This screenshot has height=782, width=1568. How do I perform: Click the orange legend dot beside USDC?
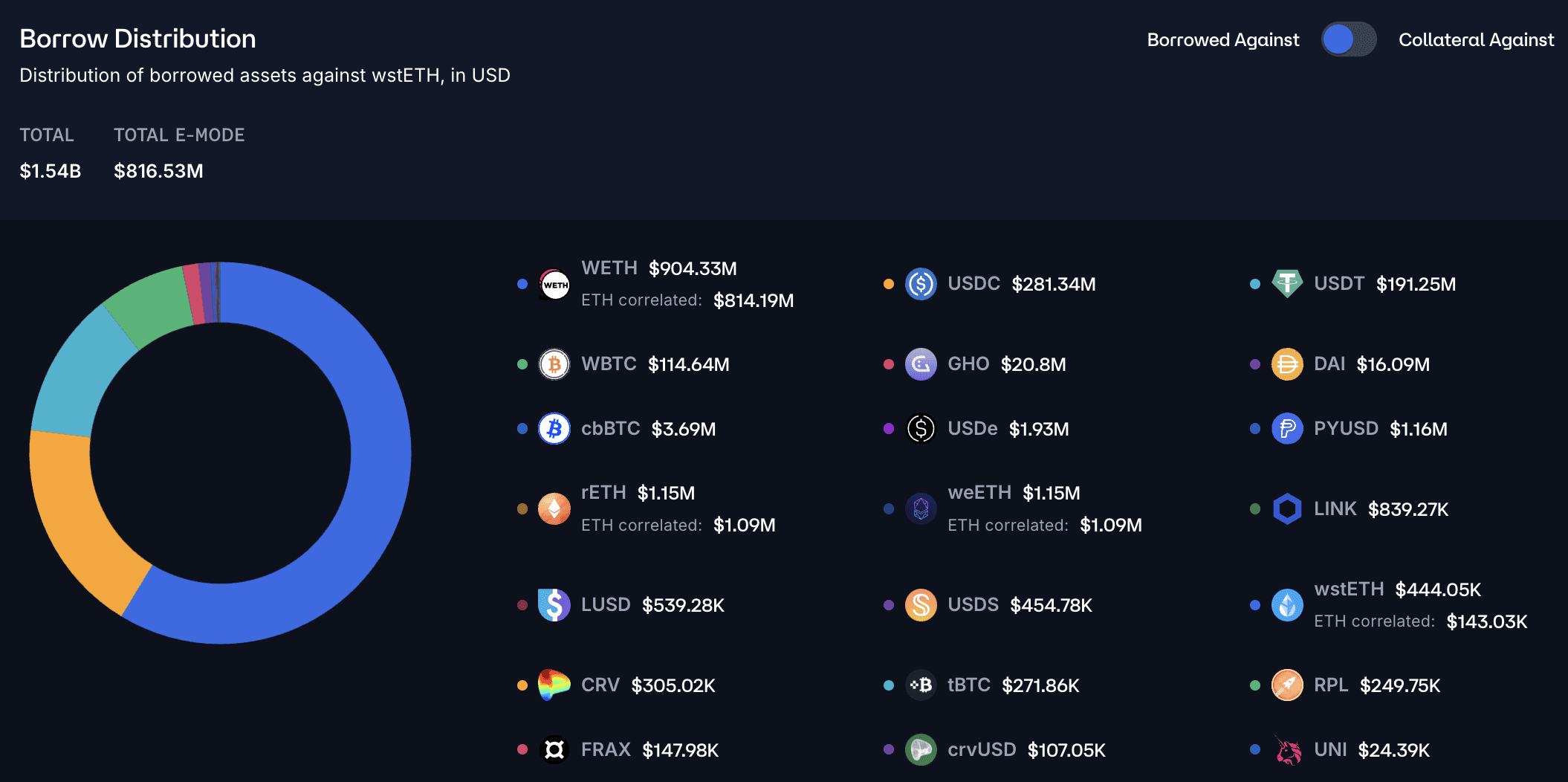coord(889,284)
